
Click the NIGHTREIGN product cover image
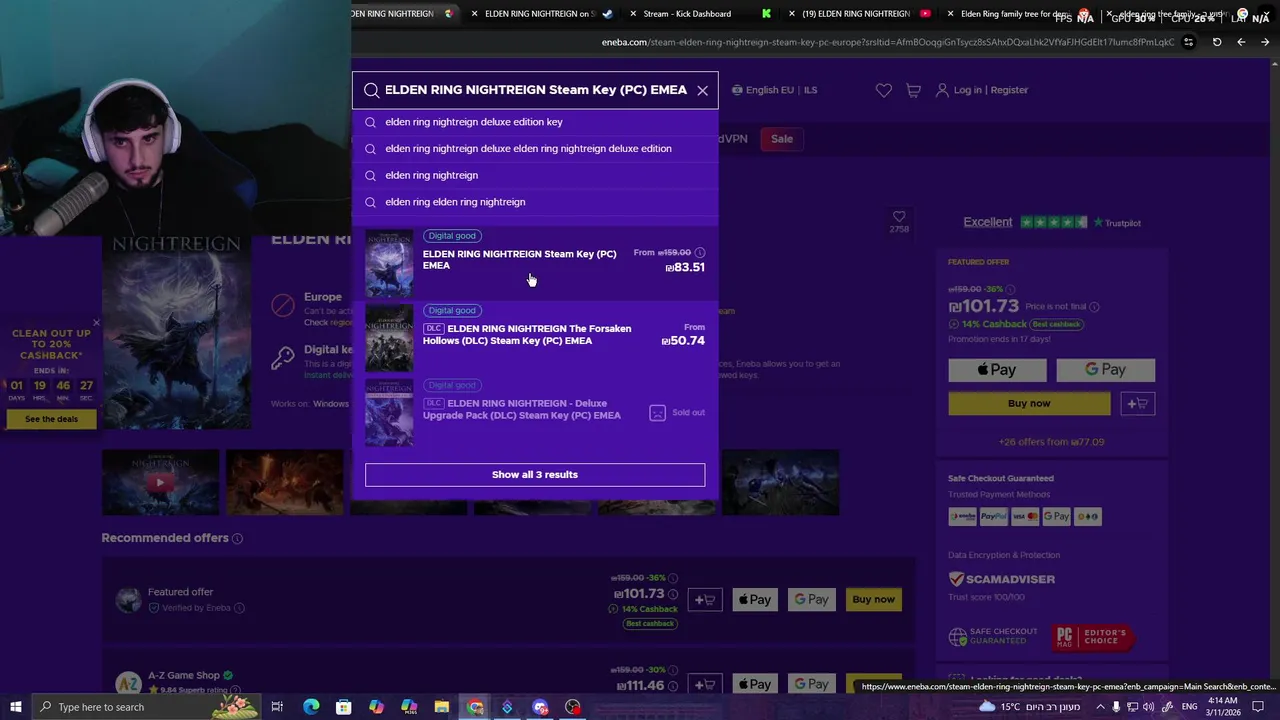[x=176, y=330]
